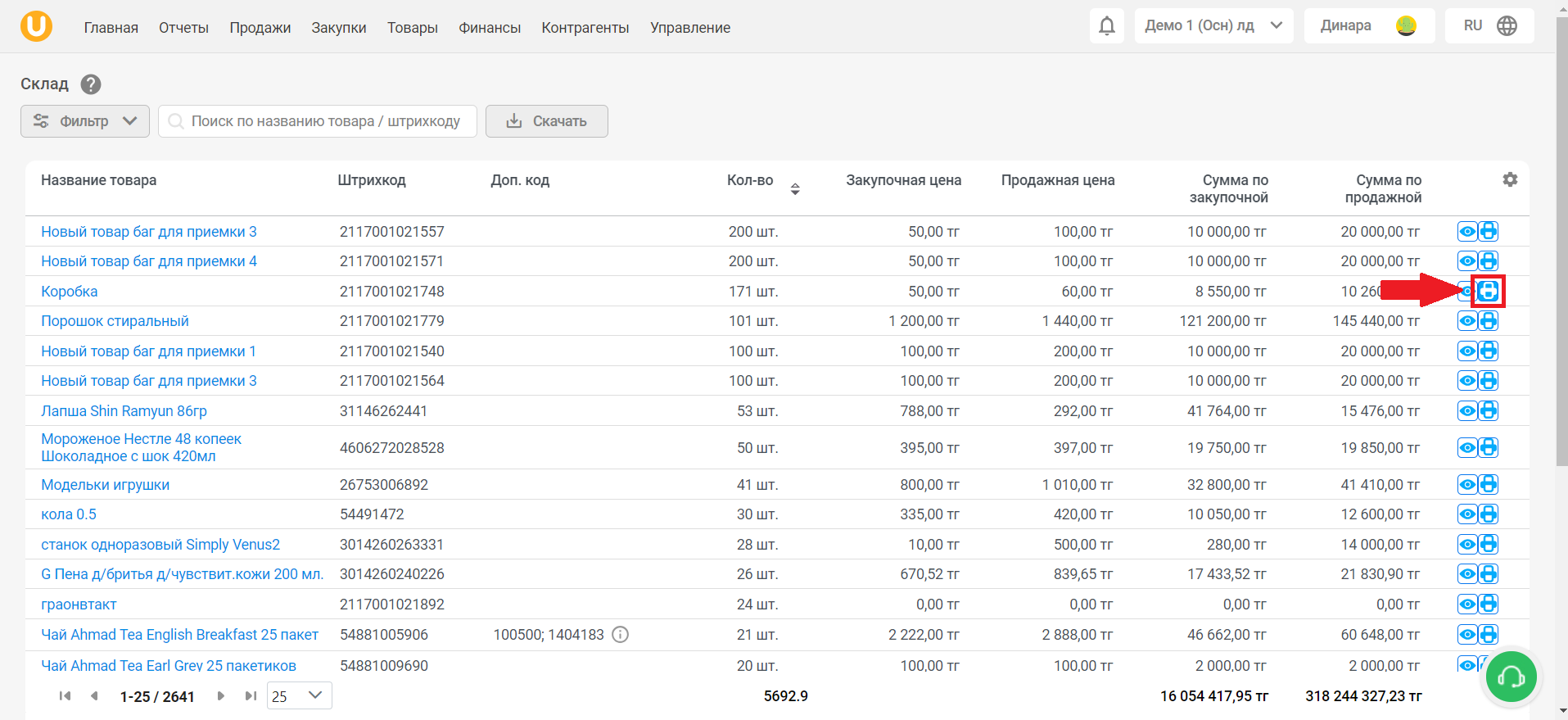Open RU language selector
The image size is (1568, 720).
click(1489, 25)
